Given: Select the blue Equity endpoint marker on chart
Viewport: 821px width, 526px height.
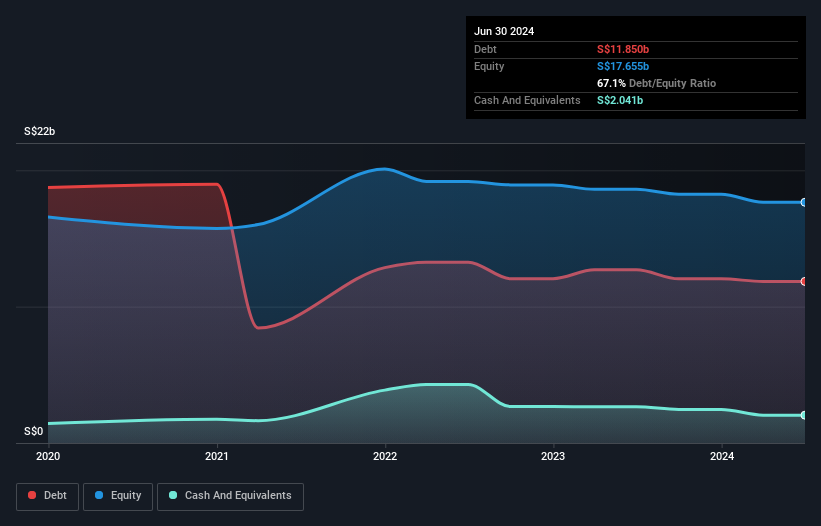Looking at the screenshot, I should tap(804, 202).
